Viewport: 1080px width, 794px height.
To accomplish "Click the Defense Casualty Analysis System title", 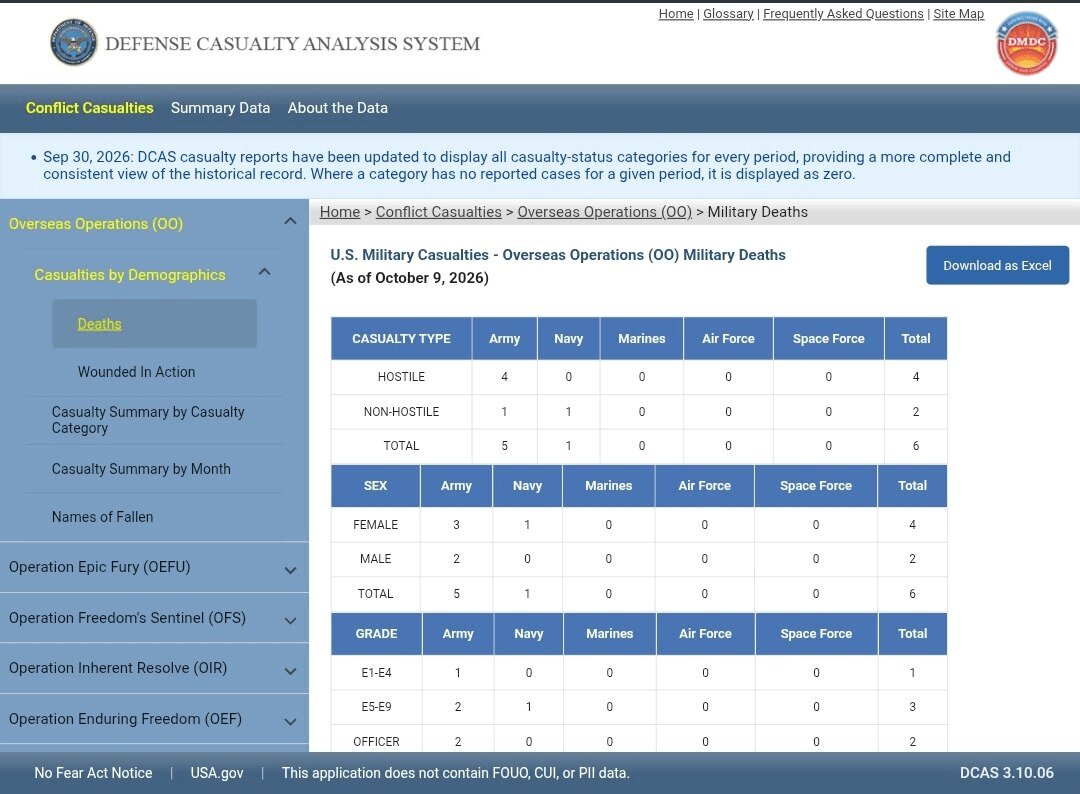I will click(x=292, y=43).
